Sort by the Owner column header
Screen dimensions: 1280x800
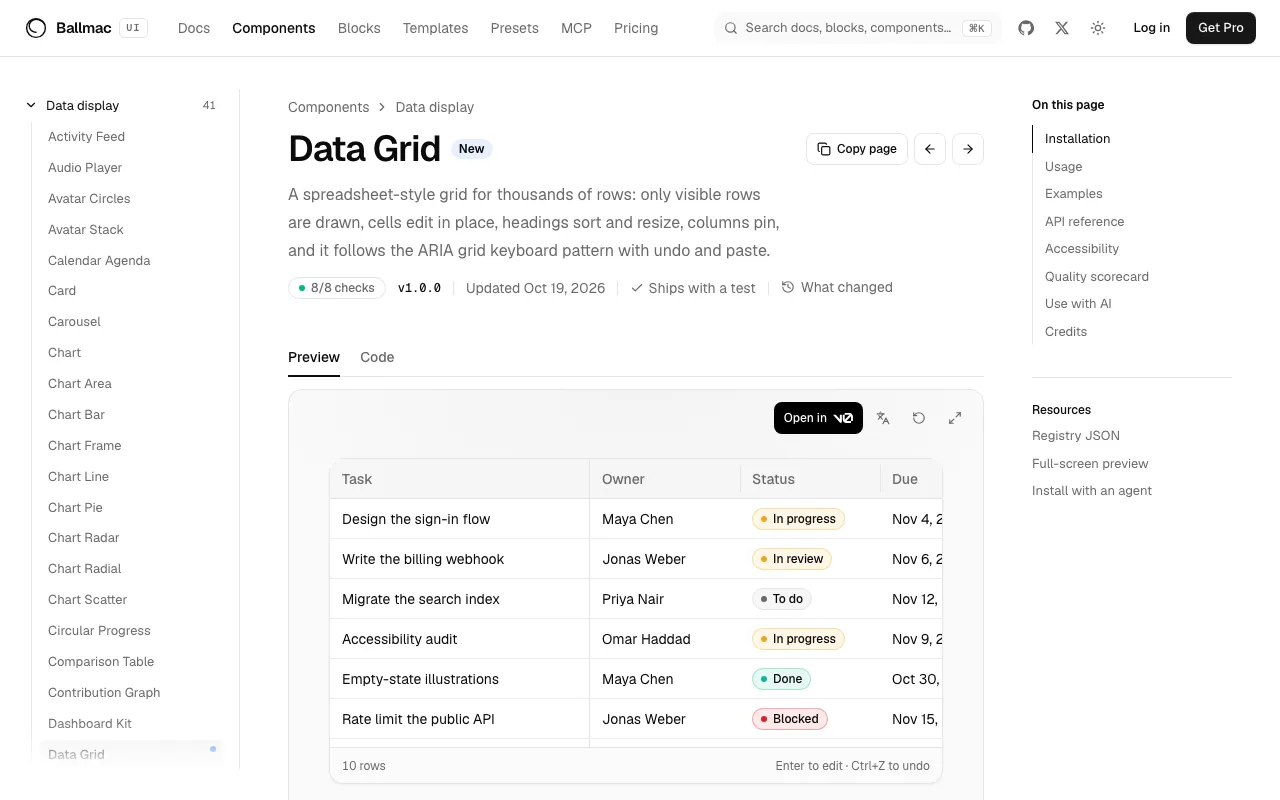[665, 479]
